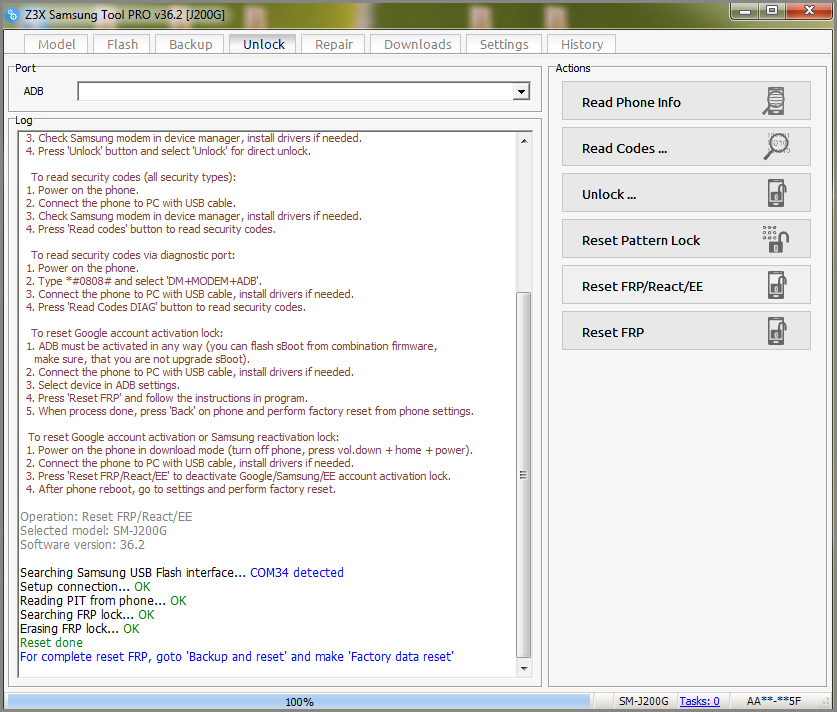
Task: Open the Settings tab
Action: [x=503, y=44]
